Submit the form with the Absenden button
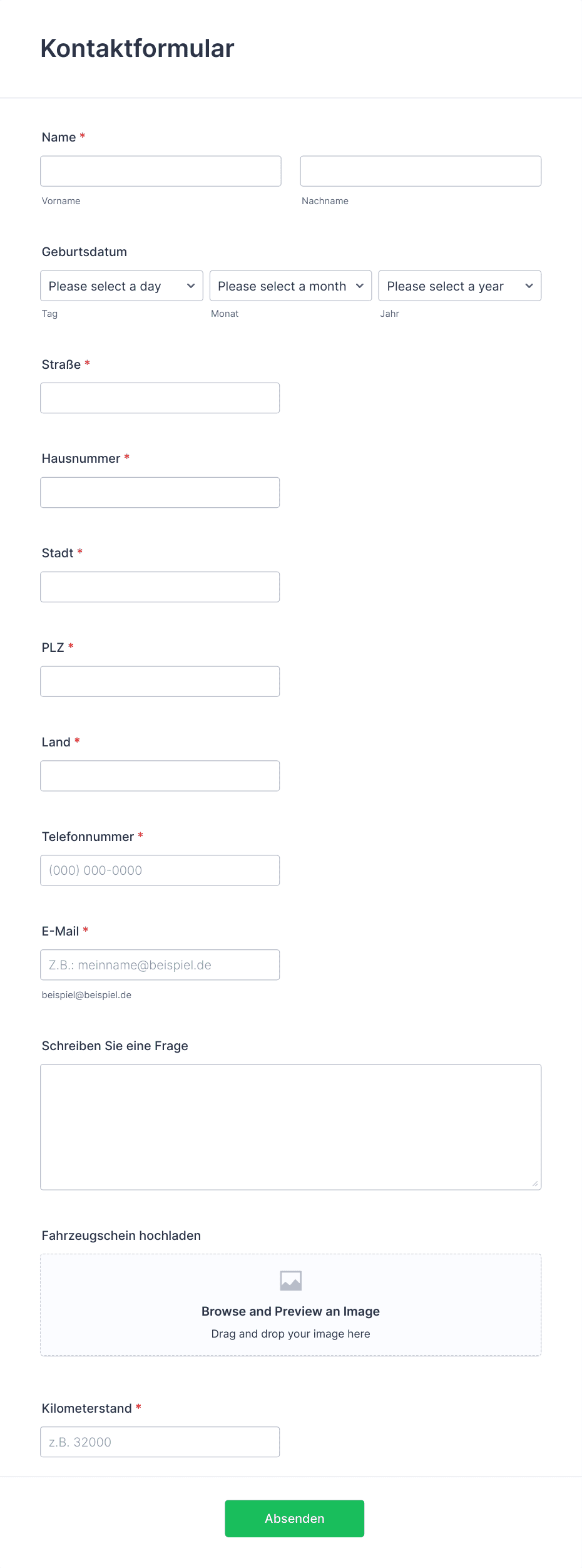This screenshot has height=1568, width=582. coord(295,1518)
